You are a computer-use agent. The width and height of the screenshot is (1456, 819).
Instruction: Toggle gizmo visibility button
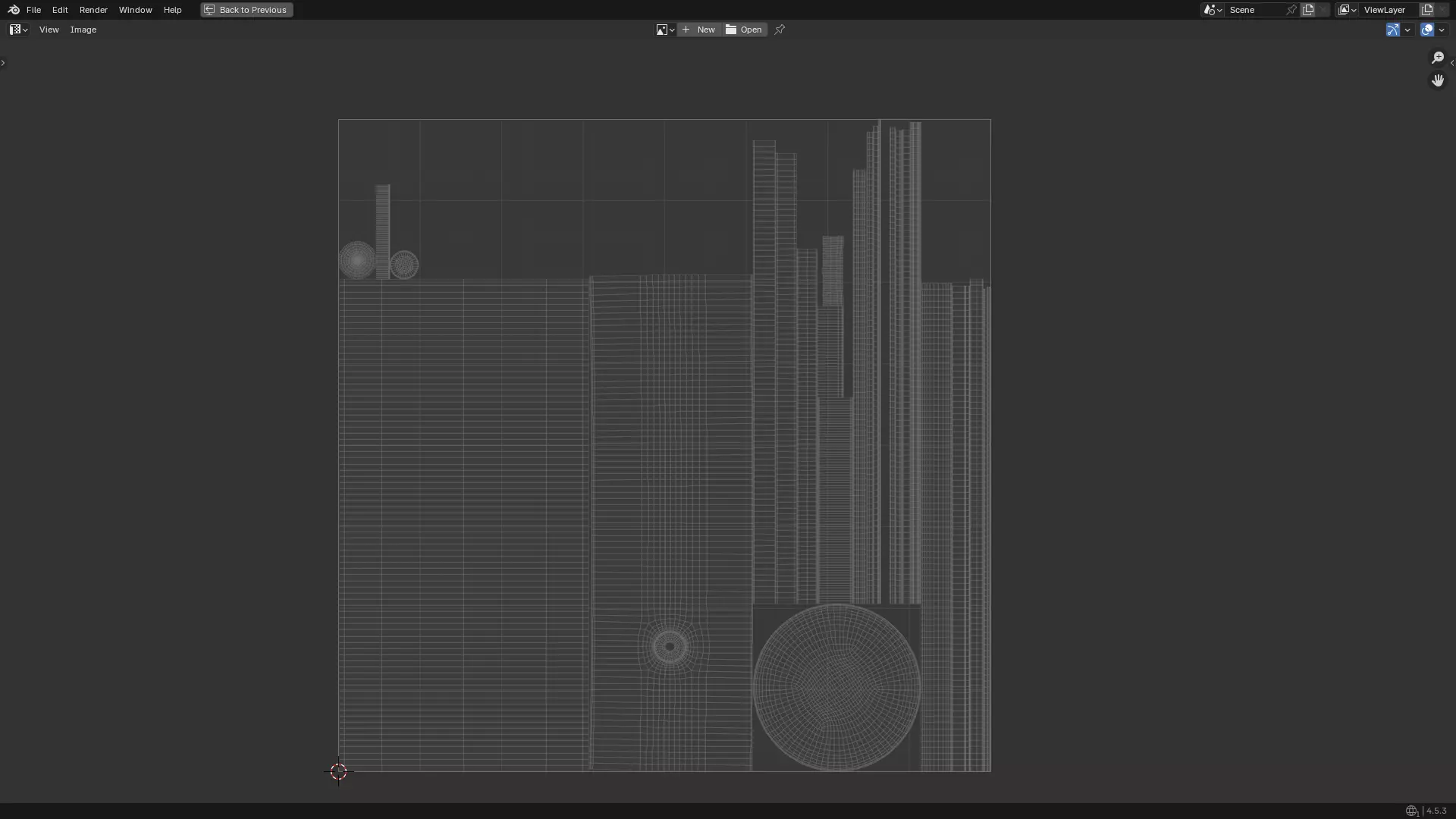pyautogui.click(x=1392, y=30)
